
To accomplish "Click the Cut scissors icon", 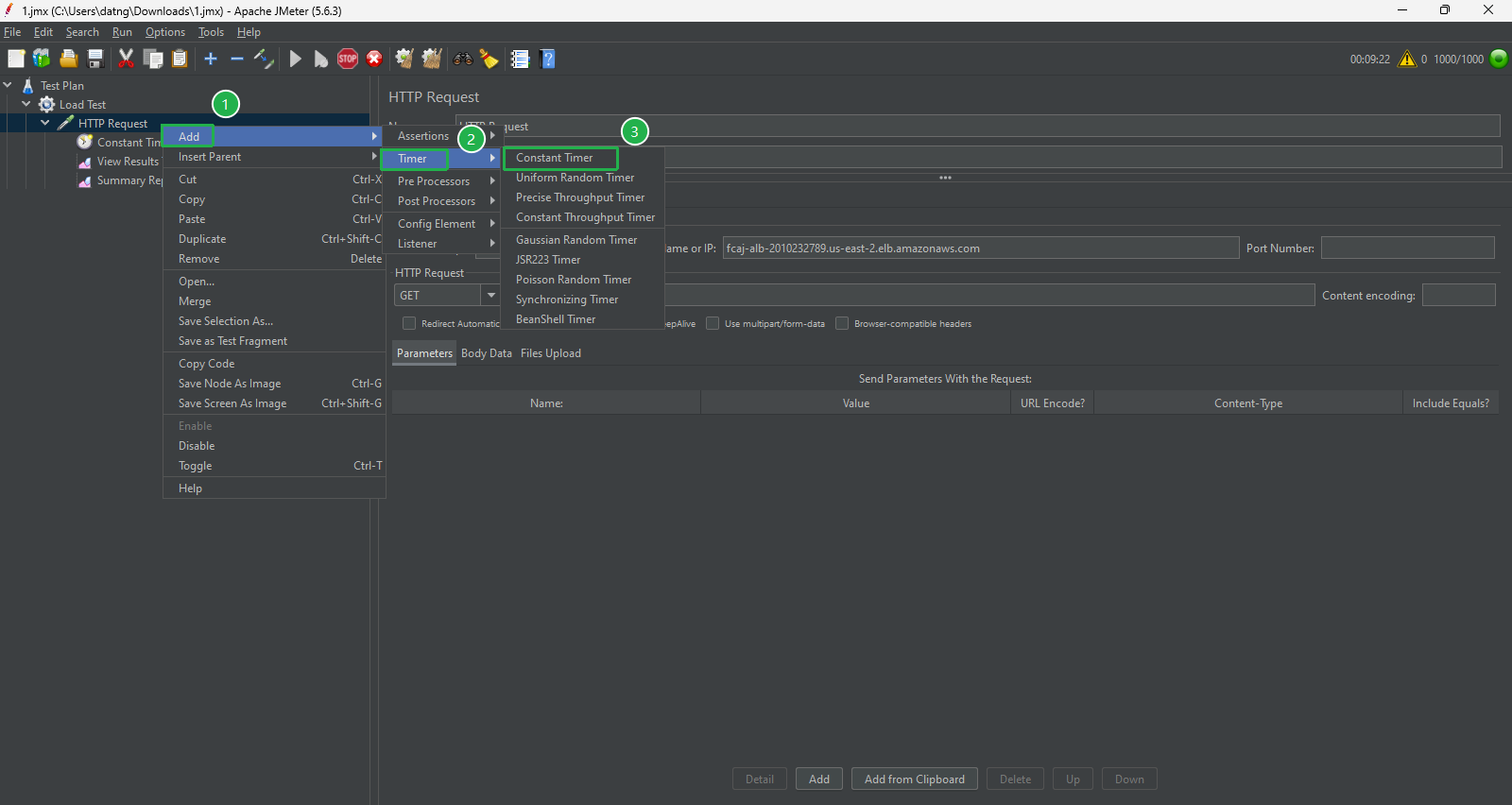I will [126, 59].
